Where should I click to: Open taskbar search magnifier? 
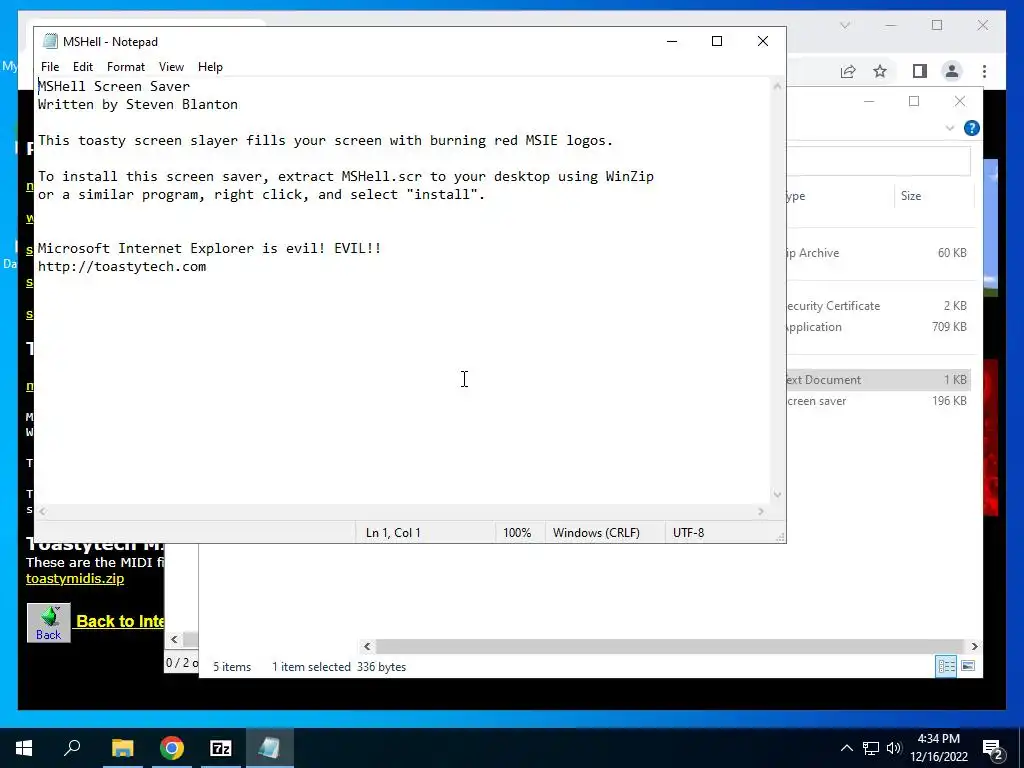[x=72, y=748]
